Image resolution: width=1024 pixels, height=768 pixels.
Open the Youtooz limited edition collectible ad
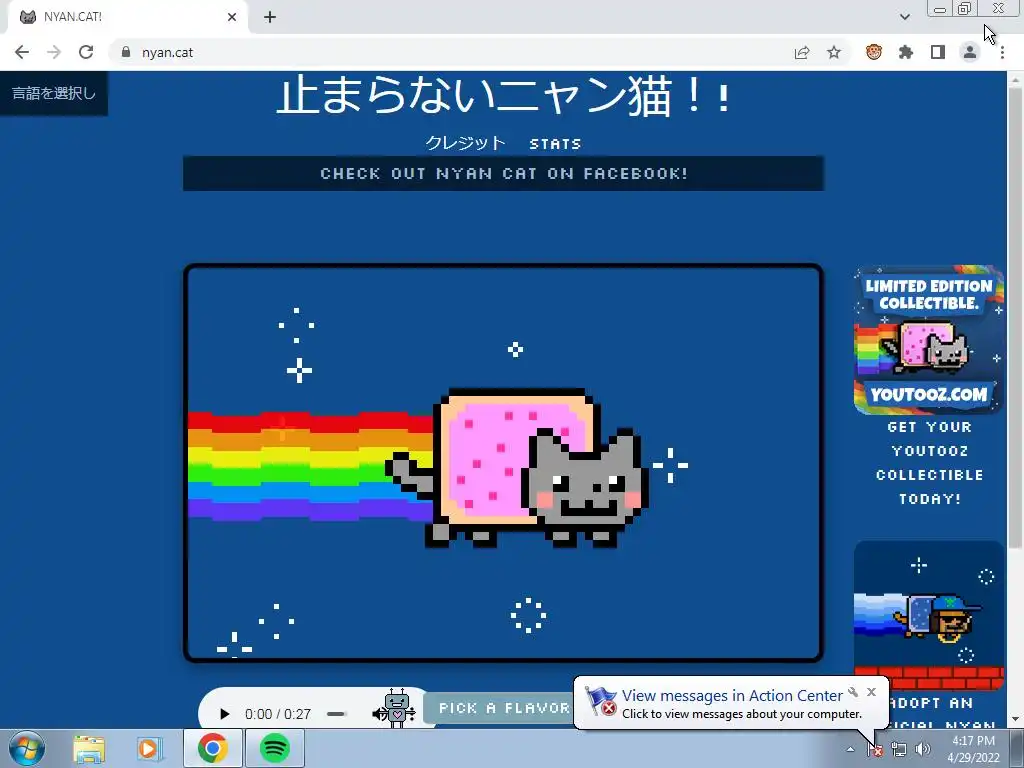(929, 340)
